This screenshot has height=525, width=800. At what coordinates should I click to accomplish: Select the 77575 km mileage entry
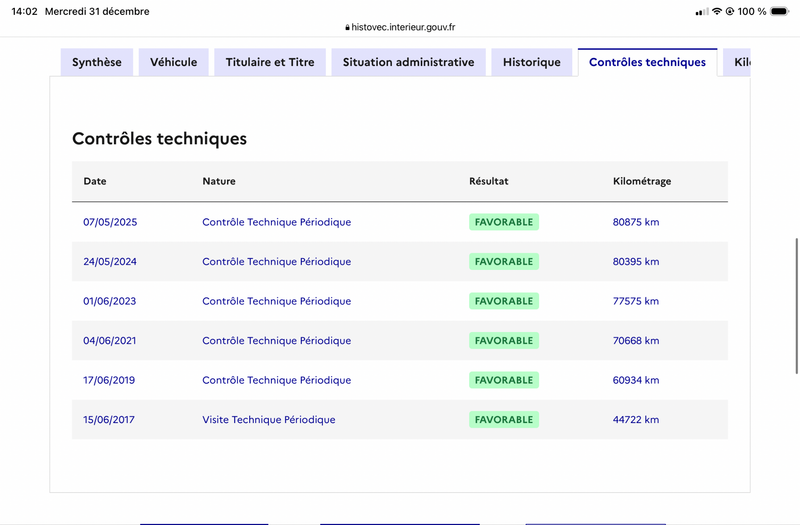click(636, 301)
